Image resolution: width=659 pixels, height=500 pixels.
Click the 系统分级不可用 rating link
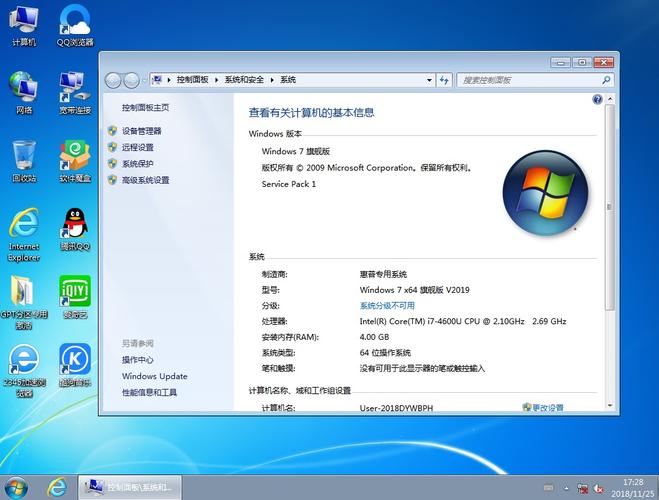click(x=387, y=305)
